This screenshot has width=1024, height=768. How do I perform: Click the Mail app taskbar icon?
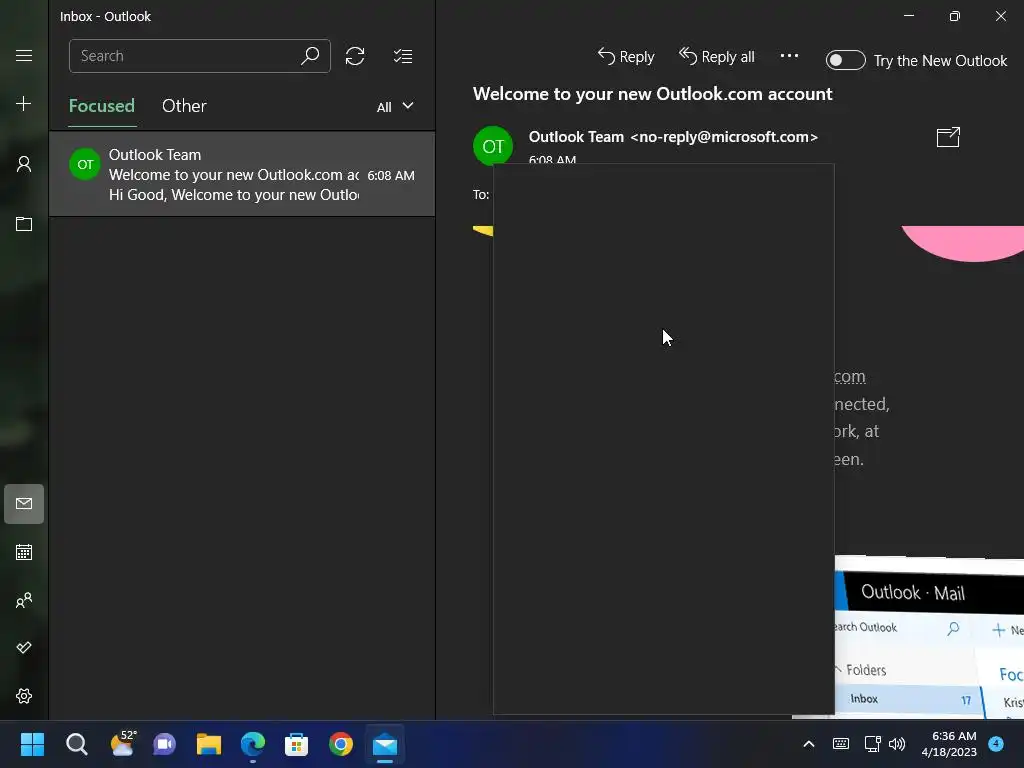[385, 744]
